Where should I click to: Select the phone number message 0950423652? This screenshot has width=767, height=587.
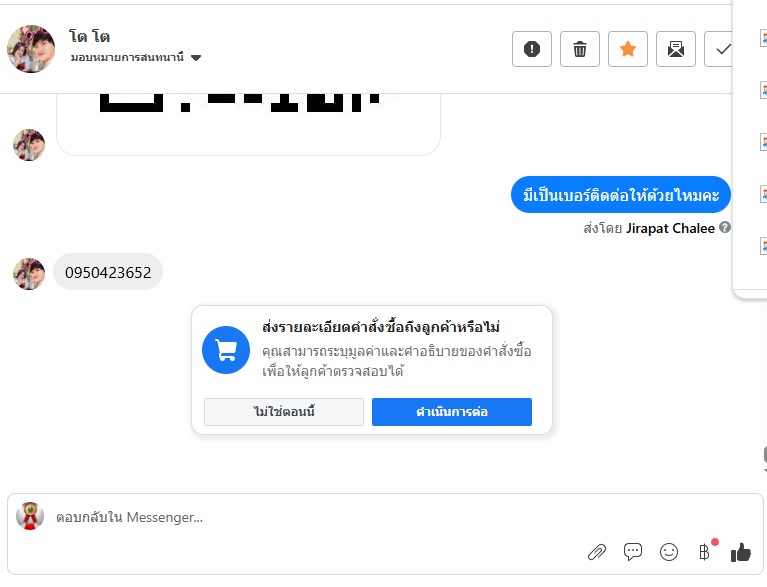pyautogui.click(x=108, y=272)
